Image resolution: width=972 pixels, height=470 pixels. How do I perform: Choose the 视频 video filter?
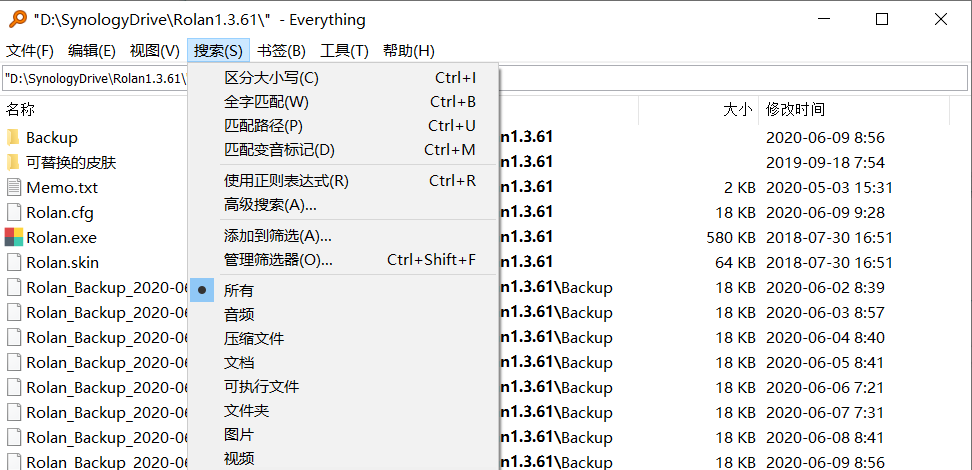(343, 459)
